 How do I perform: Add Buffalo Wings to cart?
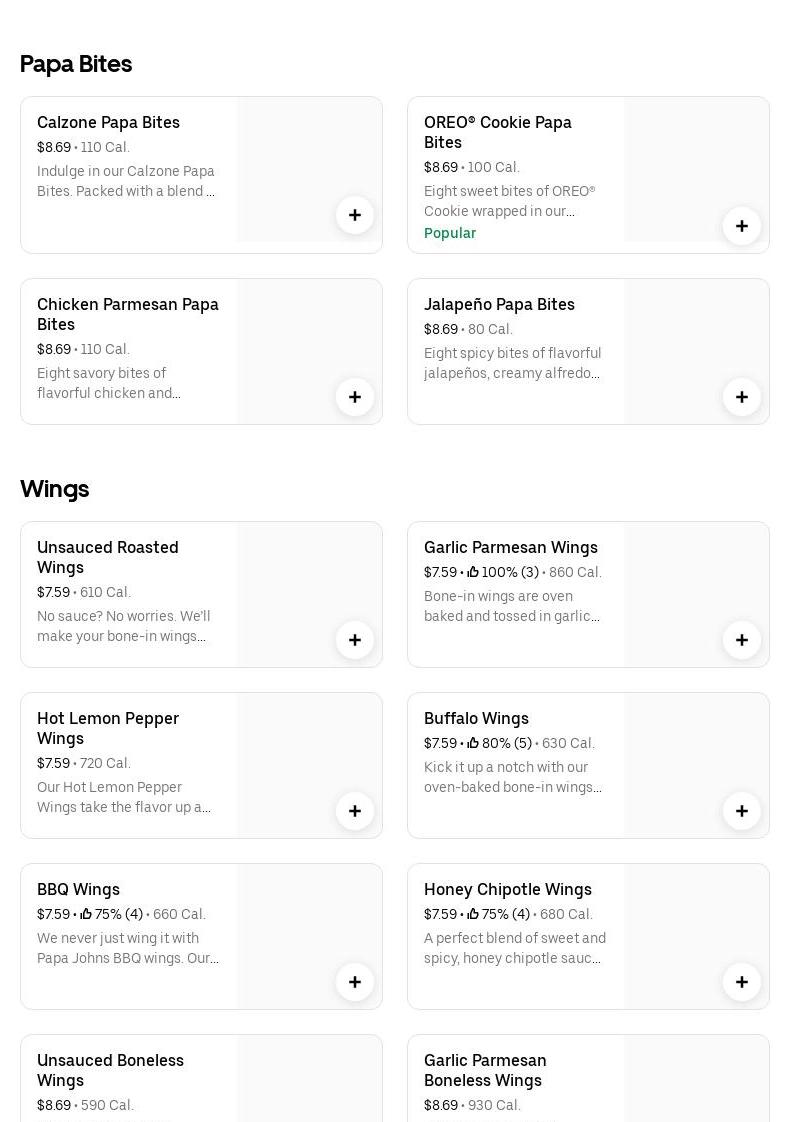point(742,811)
